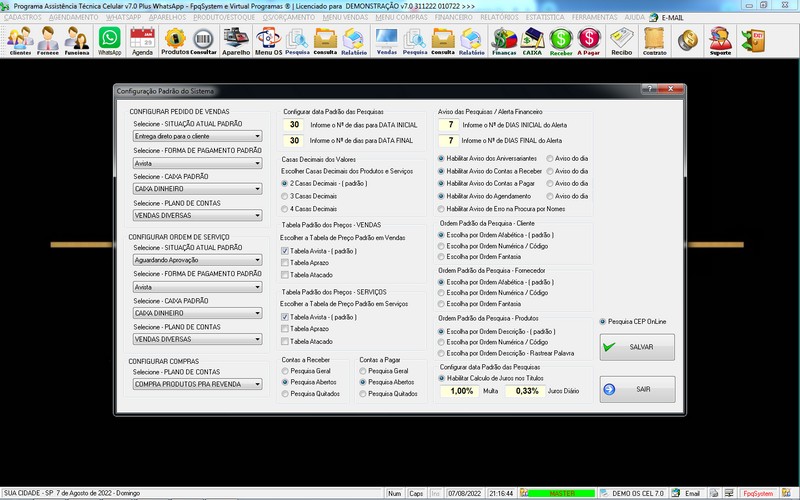Click the green exit door icon
Viewport: 800px width, 500px height.
pos(753,41)
